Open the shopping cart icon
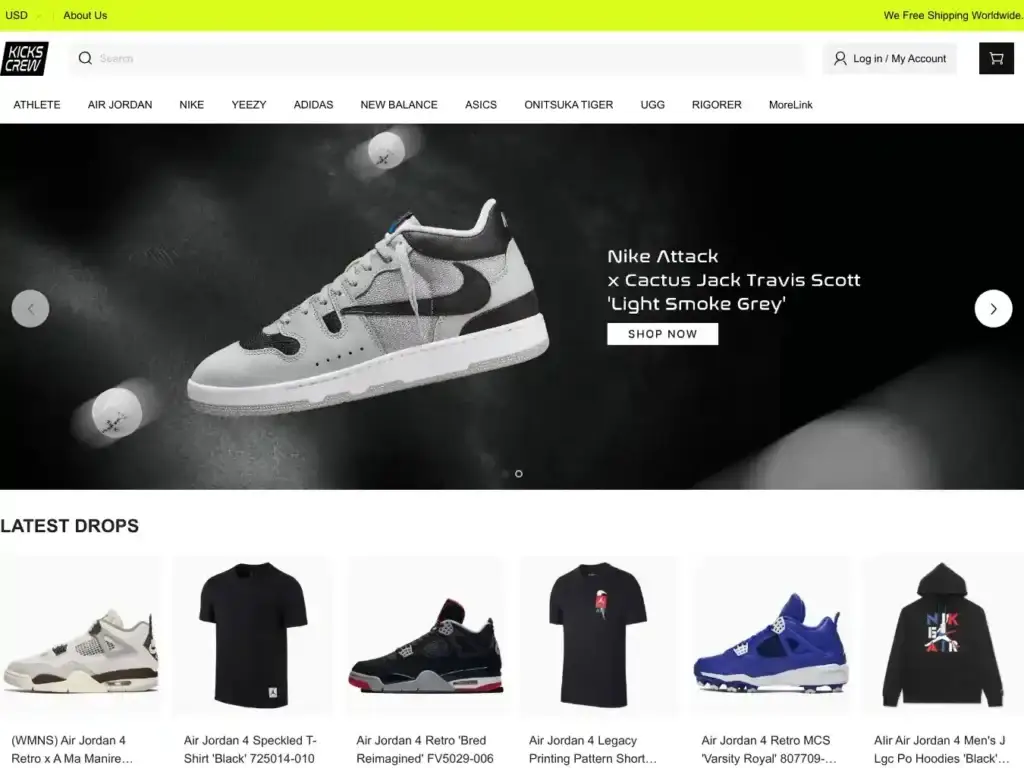This screenshot has width=1024, height=768. [996, 59]
